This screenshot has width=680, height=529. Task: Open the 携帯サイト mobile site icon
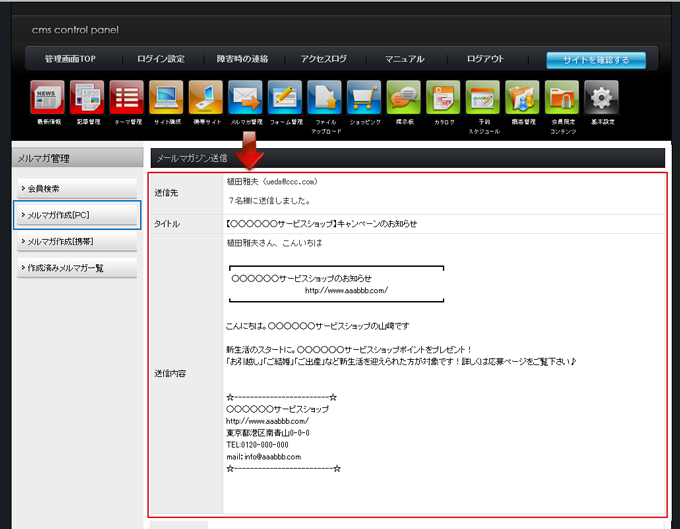[x=206, y=98]
